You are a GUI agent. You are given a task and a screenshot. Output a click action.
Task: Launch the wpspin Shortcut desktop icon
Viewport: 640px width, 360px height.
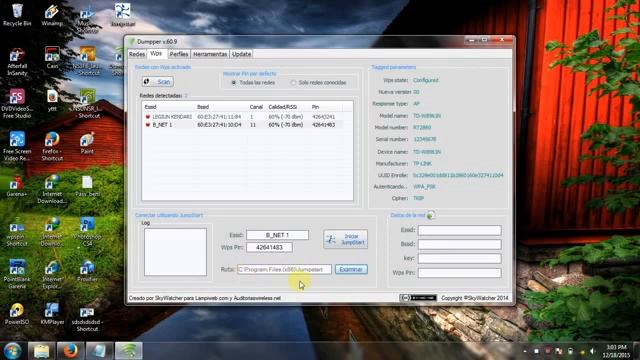[x=17, y=232]
